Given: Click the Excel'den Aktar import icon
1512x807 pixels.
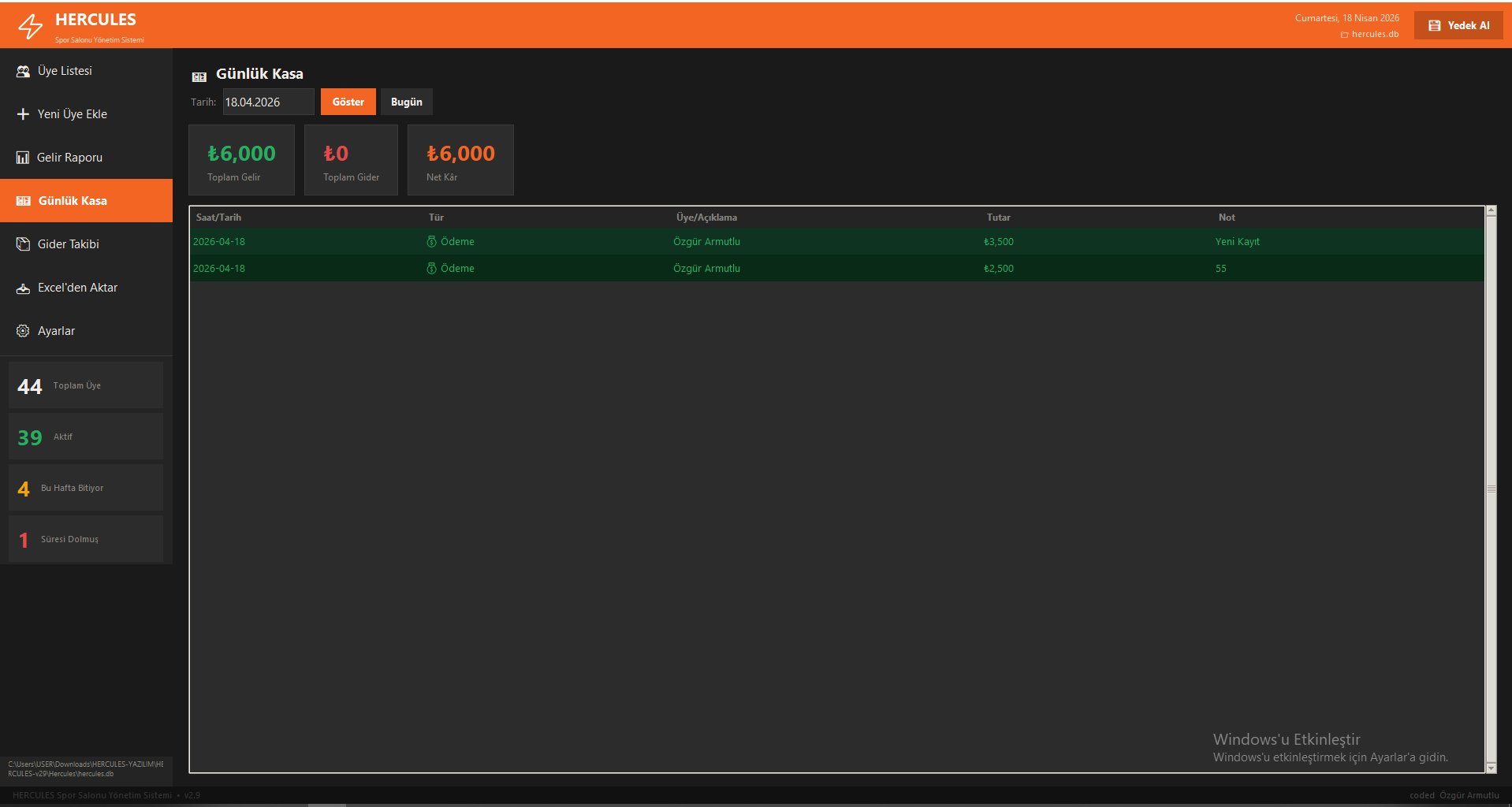Looking at the screenshot, I should (23, 288).
